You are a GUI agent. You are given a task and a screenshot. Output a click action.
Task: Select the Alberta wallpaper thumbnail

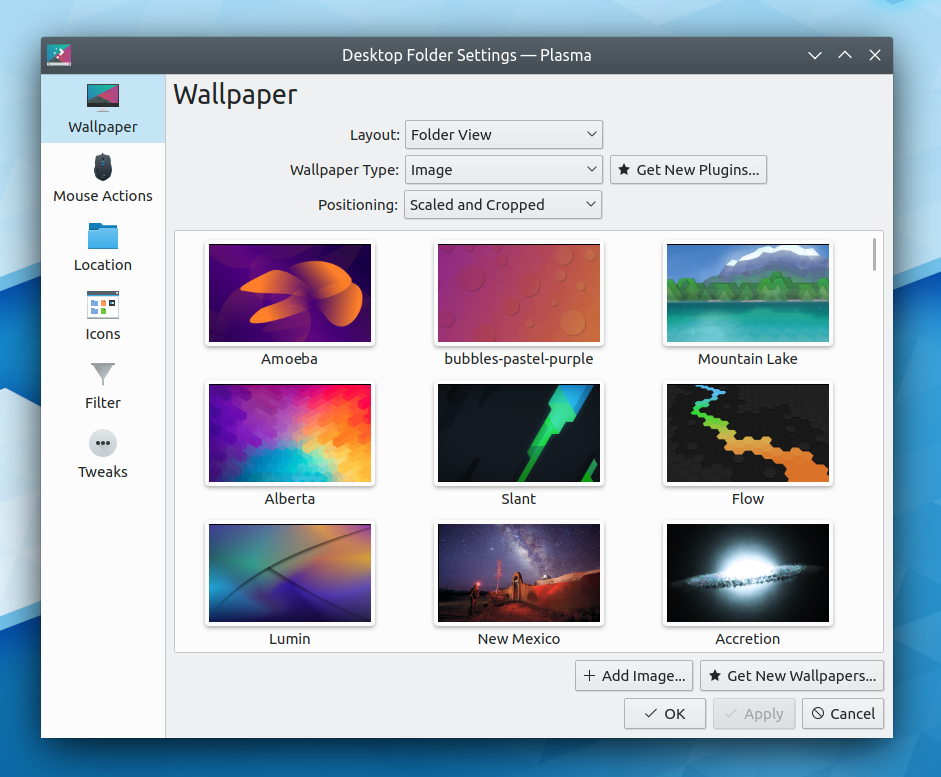[x=290, y=433]
